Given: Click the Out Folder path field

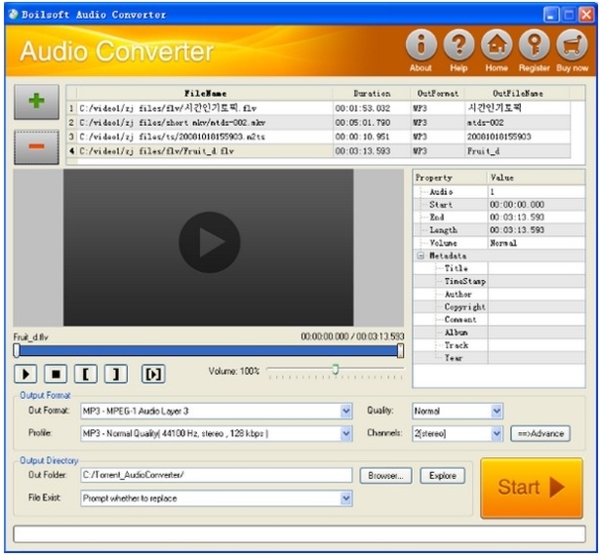Looking at the screenshot, I should click(216, 475).
